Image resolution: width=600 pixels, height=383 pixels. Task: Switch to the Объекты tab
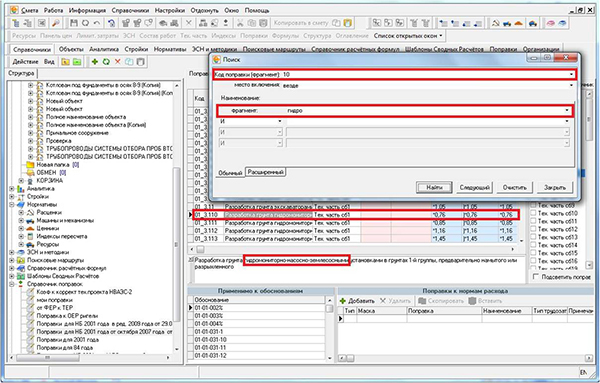(x=71, y=49)
